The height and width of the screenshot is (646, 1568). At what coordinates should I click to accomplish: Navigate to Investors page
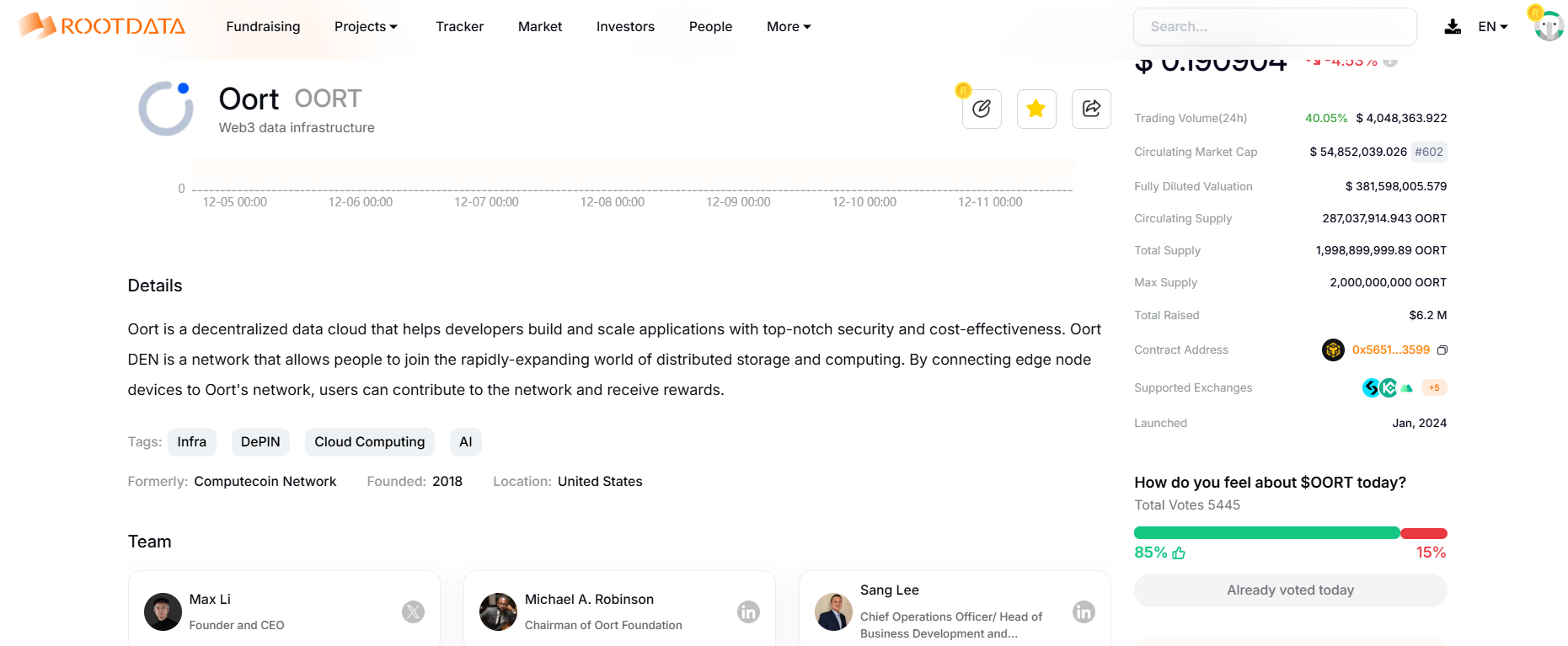pos(625,26)
